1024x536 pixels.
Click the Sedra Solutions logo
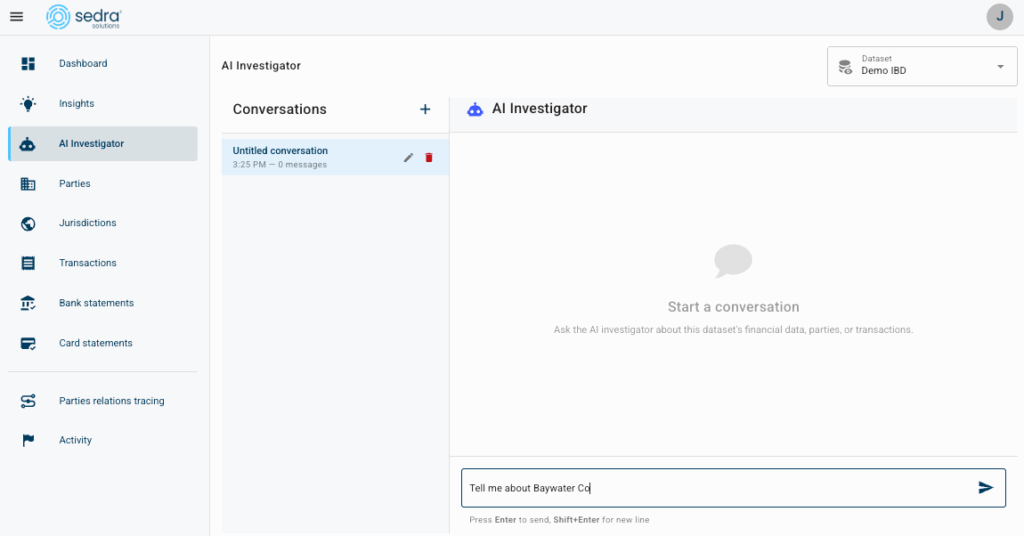pyautogui.click(x=84, y=16)
